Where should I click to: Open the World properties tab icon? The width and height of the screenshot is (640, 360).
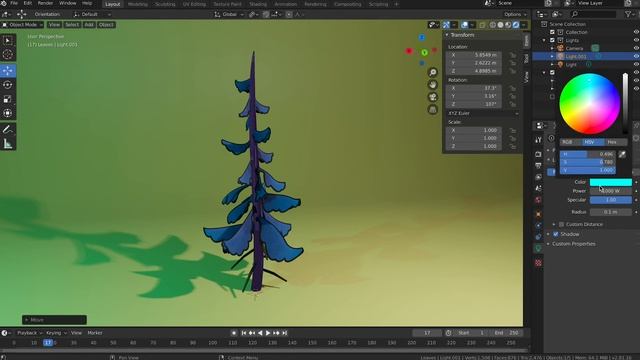(x=538, y=200)
